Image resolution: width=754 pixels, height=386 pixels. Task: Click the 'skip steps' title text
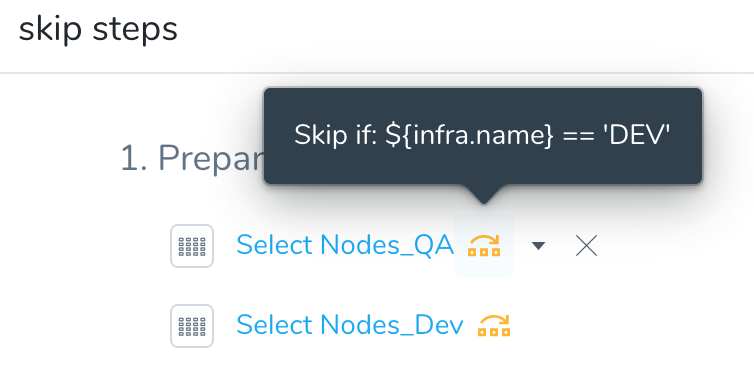point(98,29)
